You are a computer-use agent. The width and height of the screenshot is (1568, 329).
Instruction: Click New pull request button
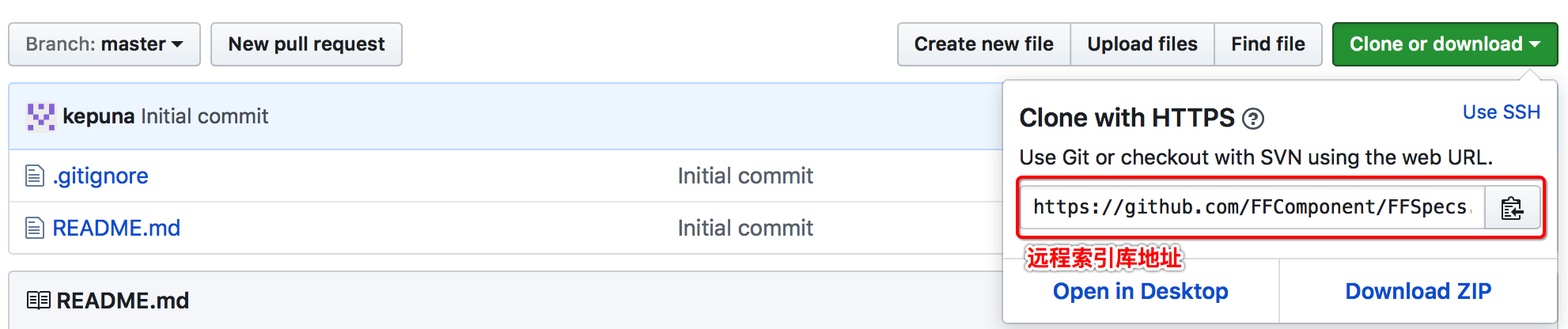[x=306, y=44]
